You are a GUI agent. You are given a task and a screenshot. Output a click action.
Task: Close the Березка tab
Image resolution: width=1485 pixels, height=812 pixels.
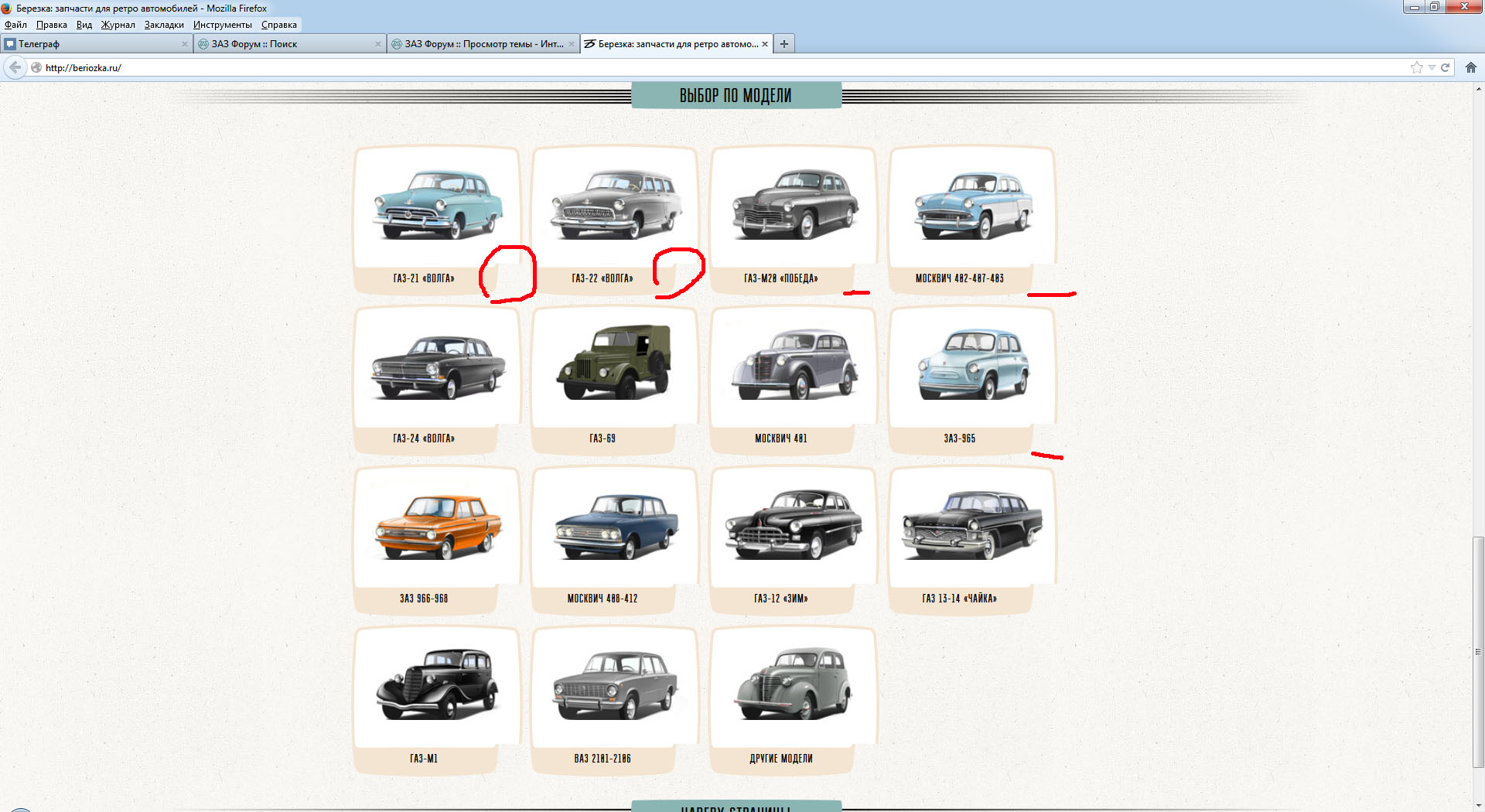click(764, 44)
